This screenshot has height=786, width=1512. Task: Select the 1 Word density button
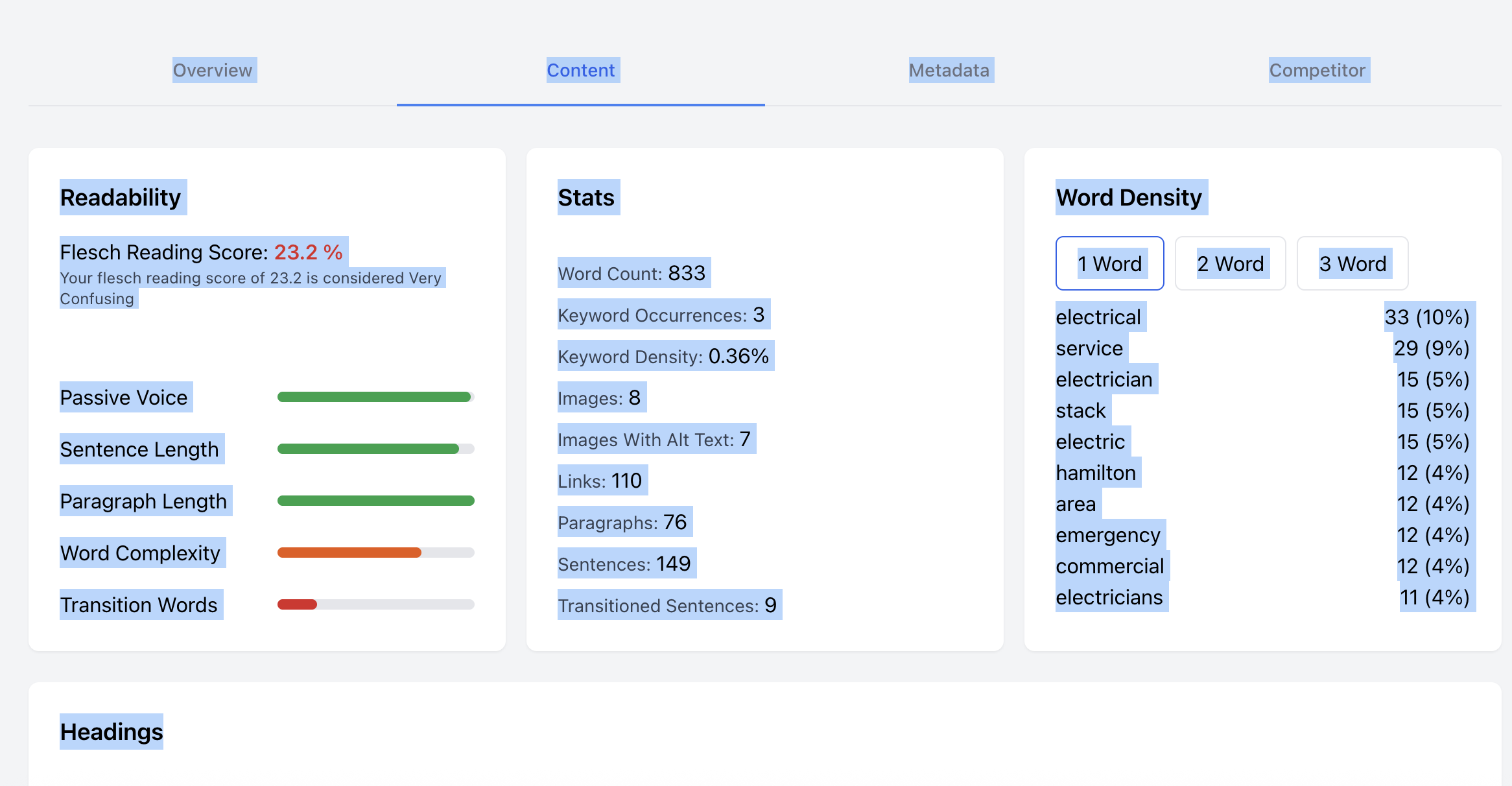(x=1110, y=263)
